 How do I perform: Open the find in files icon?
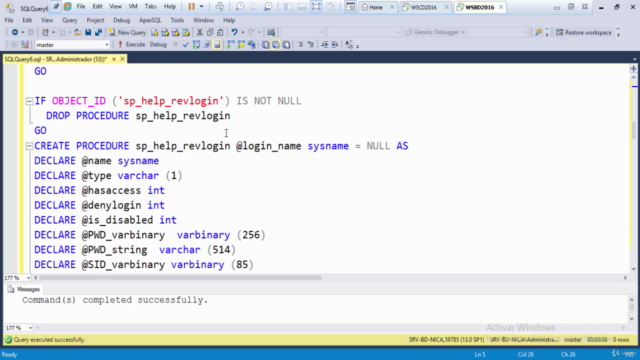pos(539,32)
